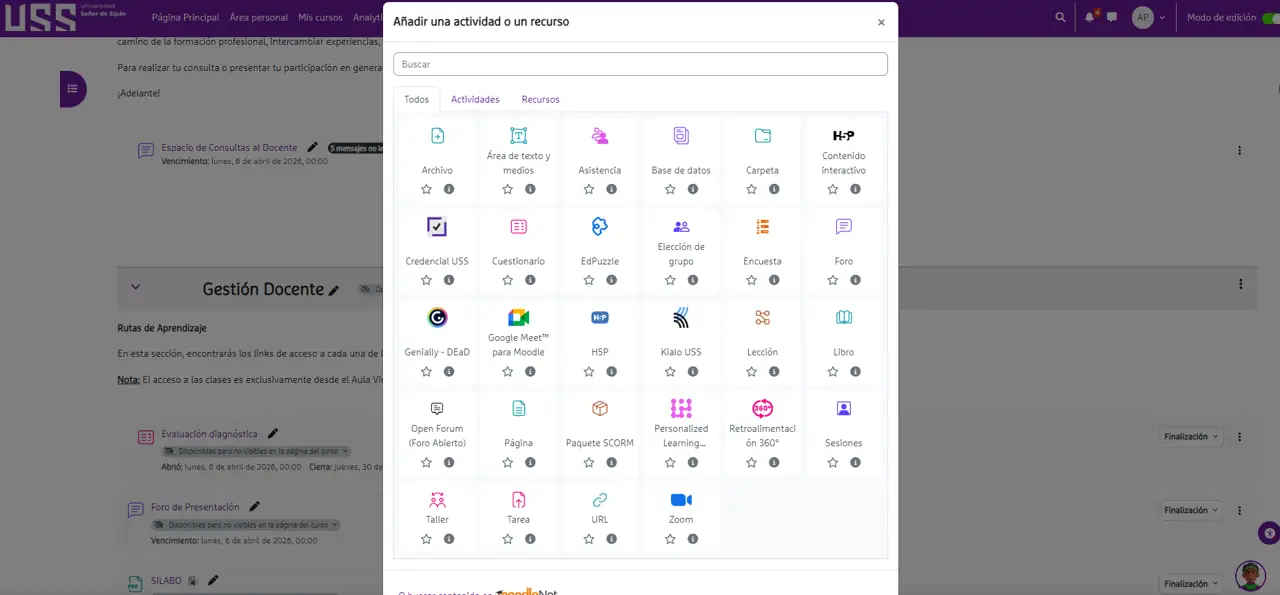Screen dimensions: 1280x595
Task: Choose the Cuestionario activity icon
Action: pyautogui.click(x=518, y=227)
